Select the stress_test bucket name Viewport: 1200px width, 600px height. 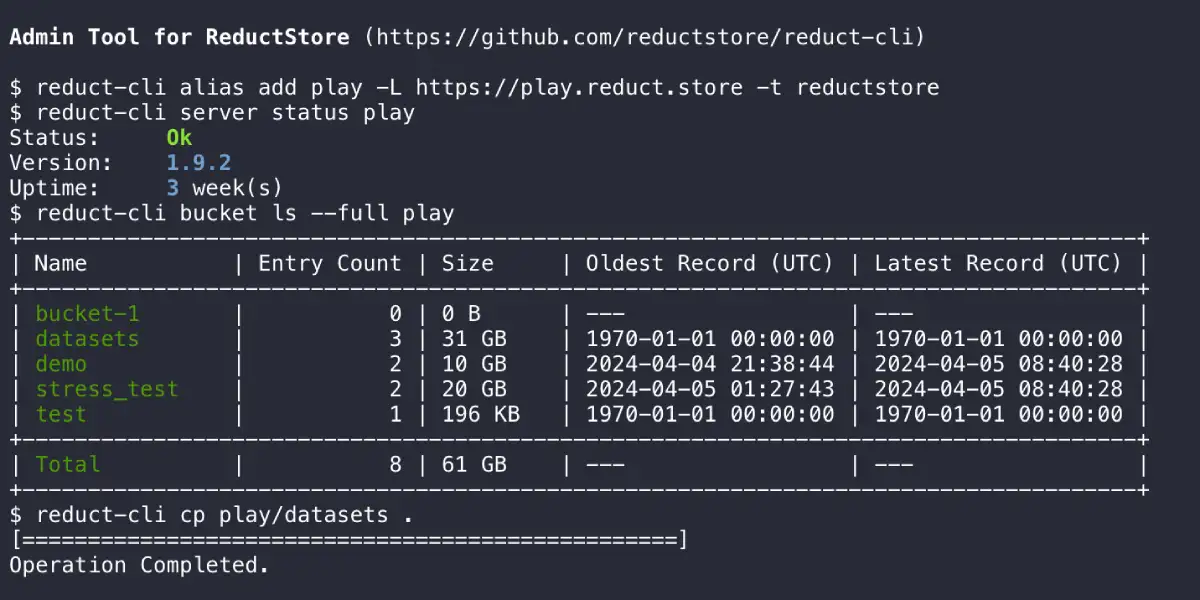(x=107, y=389)
